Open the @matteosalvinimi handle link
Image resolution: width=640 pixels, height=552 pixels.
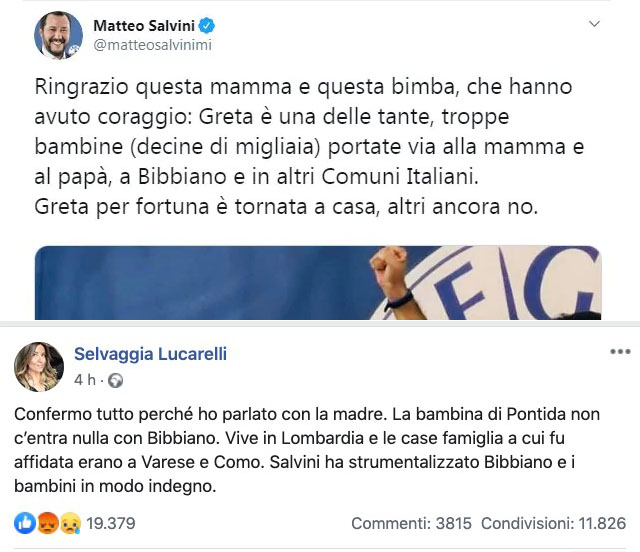coord(152,45)
